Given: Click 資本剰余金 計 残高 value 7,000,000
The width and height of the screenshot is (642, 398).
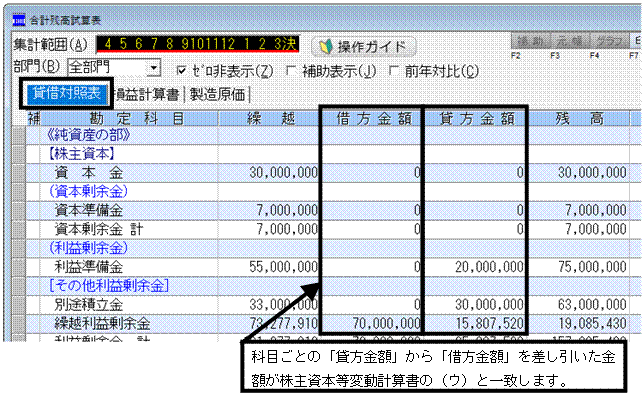Looking at the screenshot, I should click(596, 229).
